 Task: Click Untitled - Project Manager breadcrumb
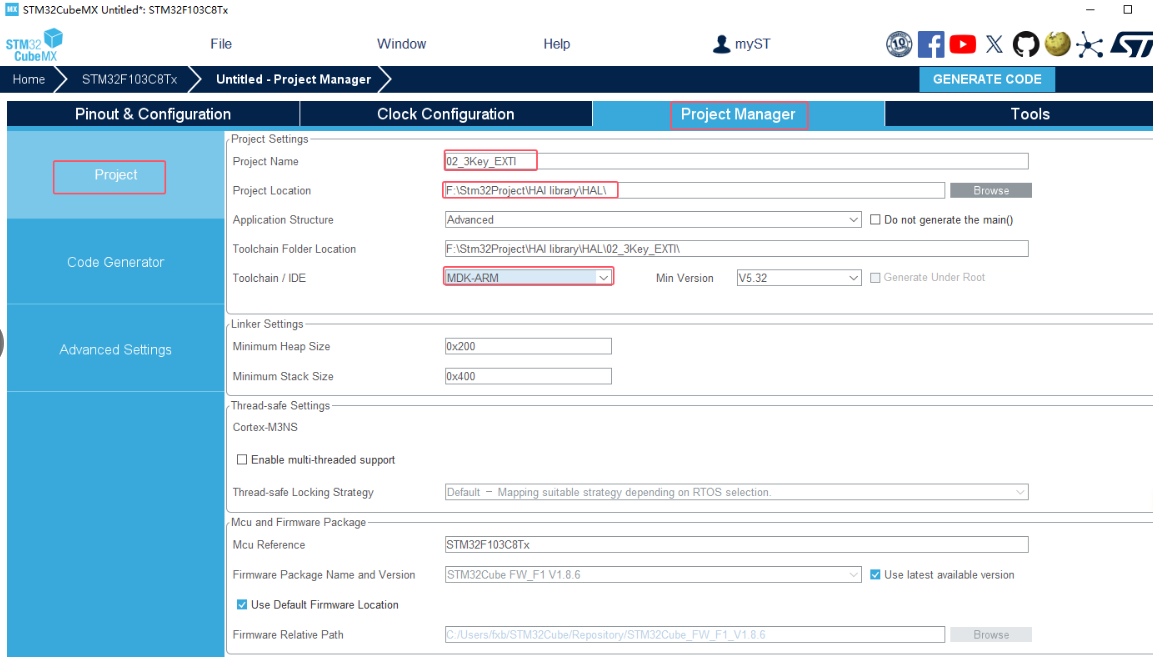pyautogui.click(x=293, y=79)
